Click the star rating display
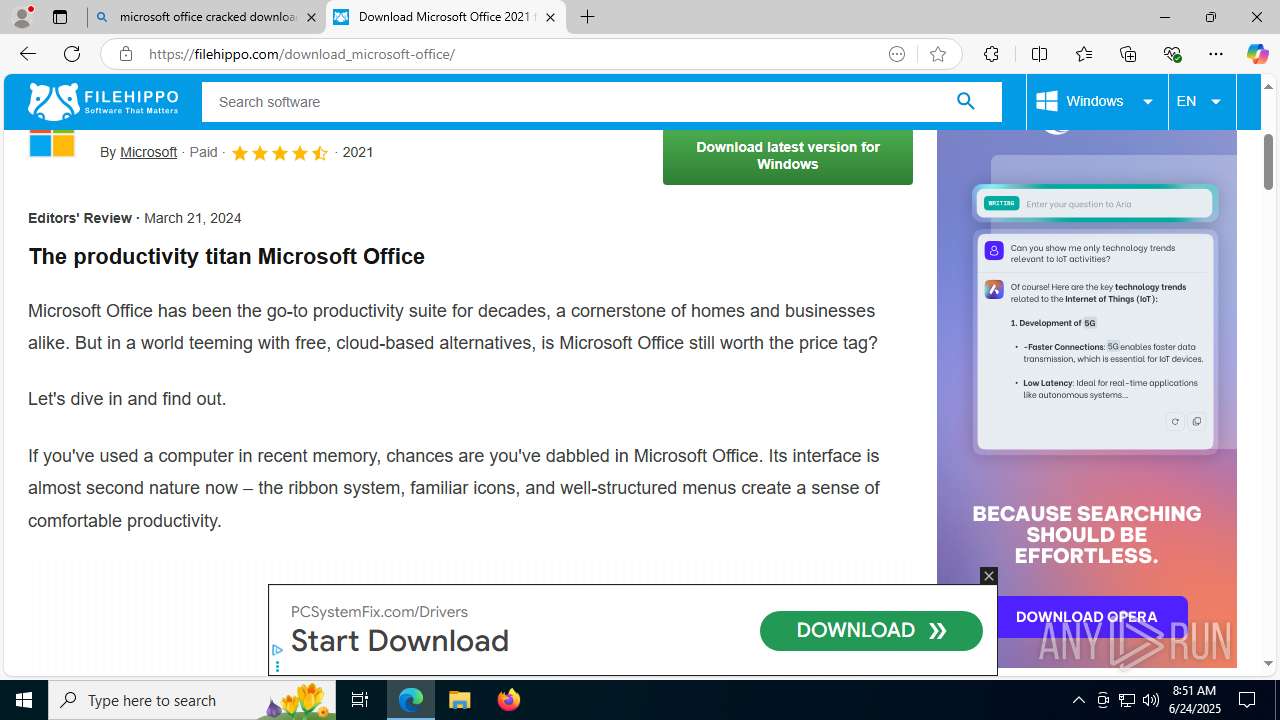This screenshot has width=1280, height=720. [279, 153]
